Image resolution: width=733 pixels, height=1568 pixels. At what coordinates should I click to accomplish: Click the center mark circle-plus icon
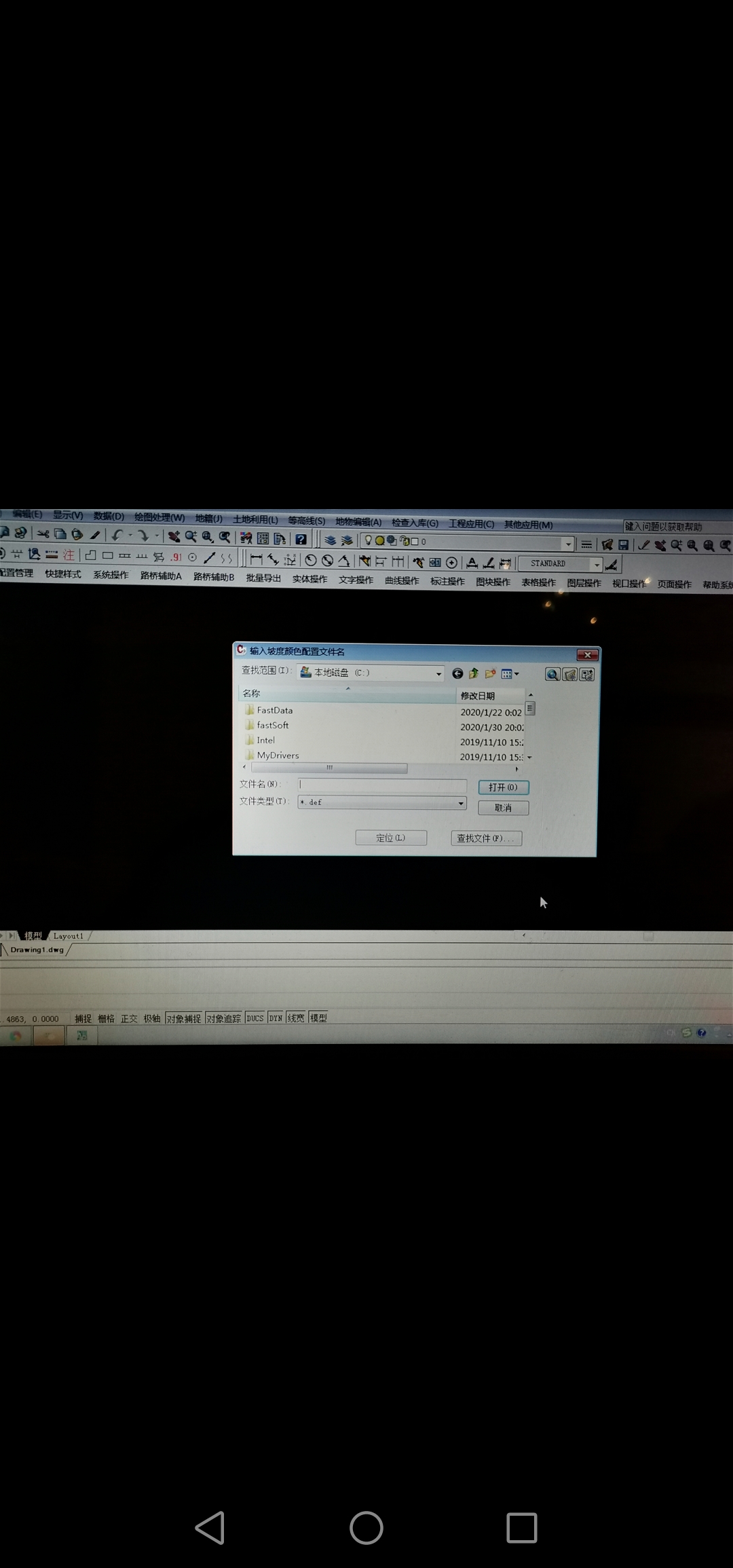point(451,563)
